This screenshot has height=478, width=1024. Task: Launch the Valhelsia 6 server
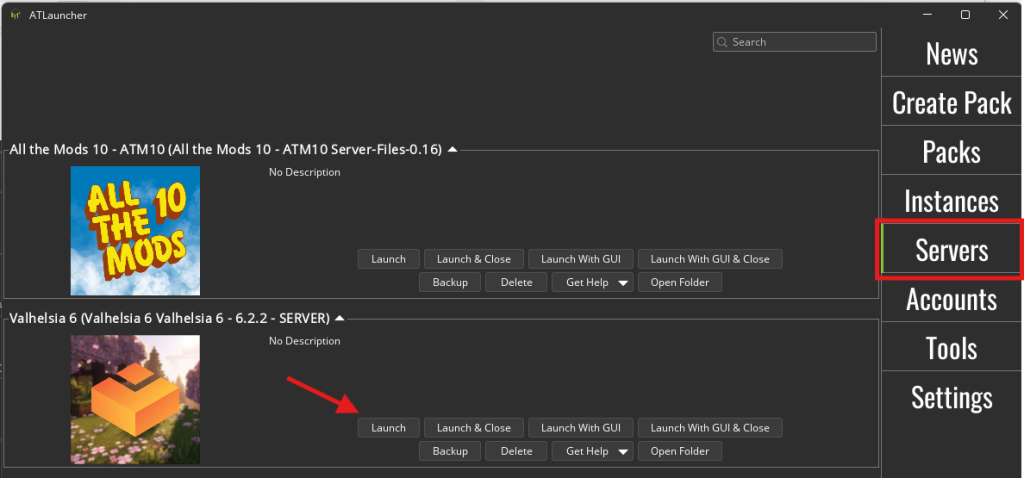point(388,428)
